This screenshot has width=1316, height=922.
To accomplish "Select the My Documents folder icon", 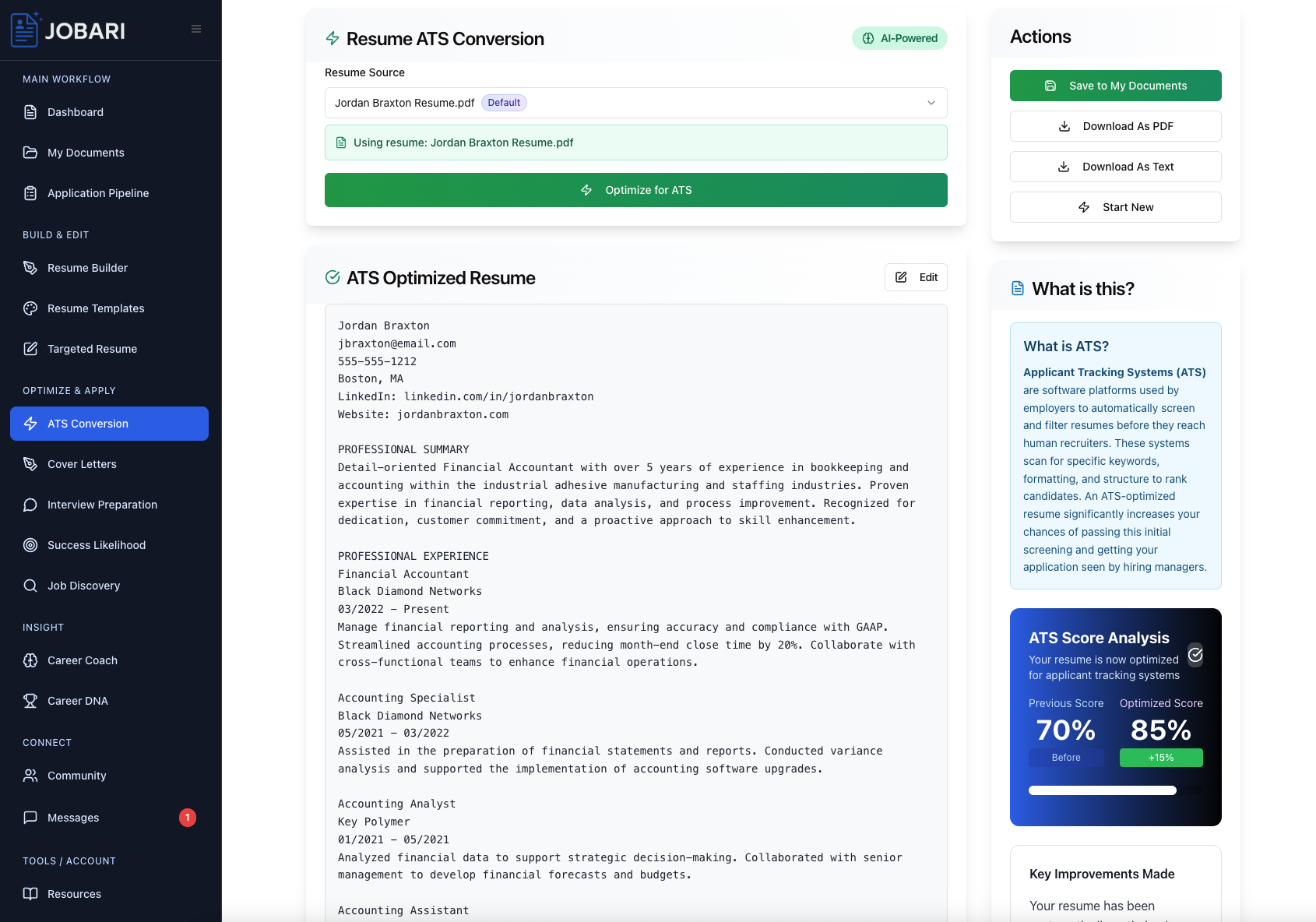I will point(30,153).
